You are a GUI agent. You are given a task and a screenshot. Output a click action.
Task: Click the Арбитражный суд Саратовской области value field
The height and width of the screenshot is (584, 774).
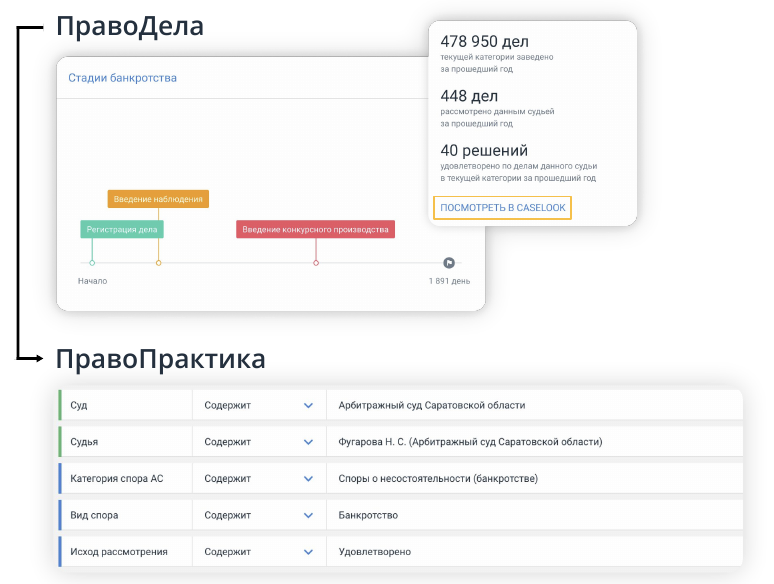[535, 405]
